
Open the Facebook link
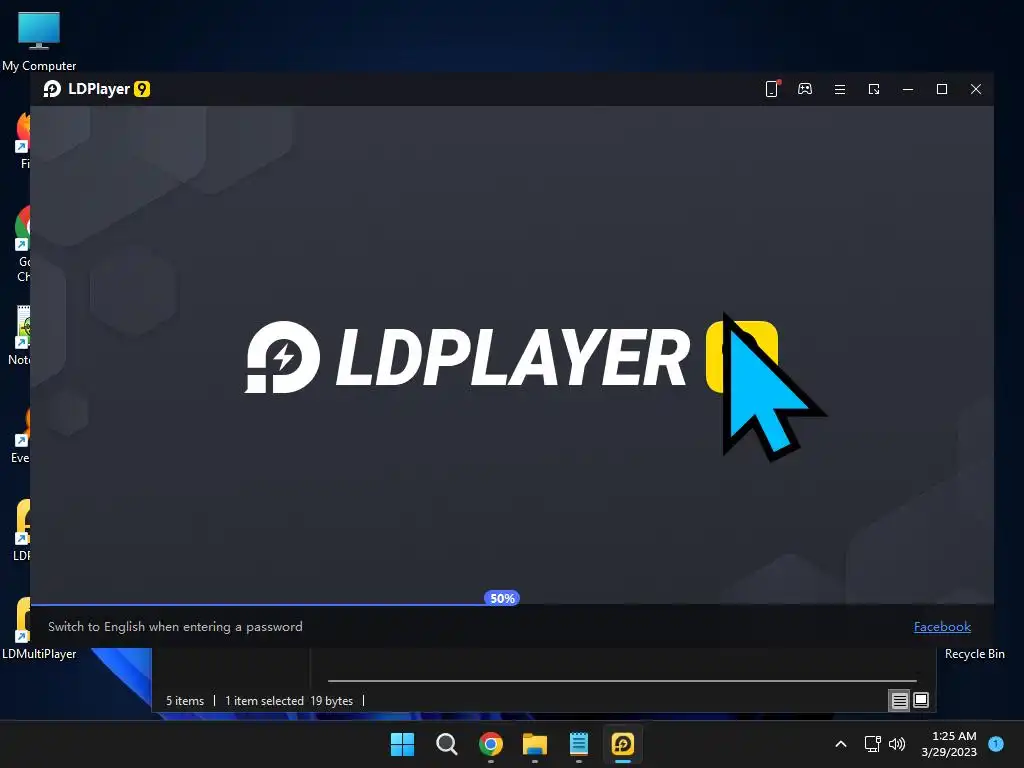pos(942,627)
